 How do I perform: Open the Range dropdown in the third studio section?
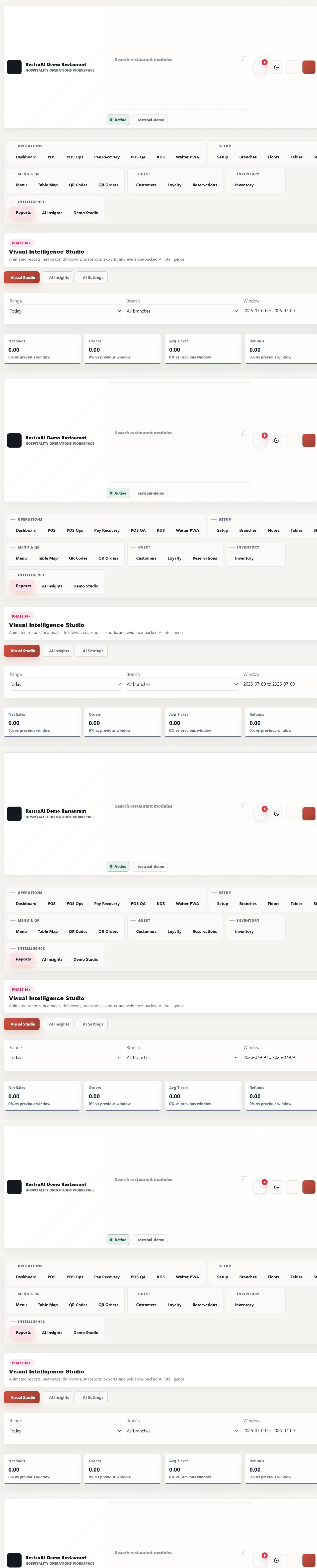click(65, 1057)
